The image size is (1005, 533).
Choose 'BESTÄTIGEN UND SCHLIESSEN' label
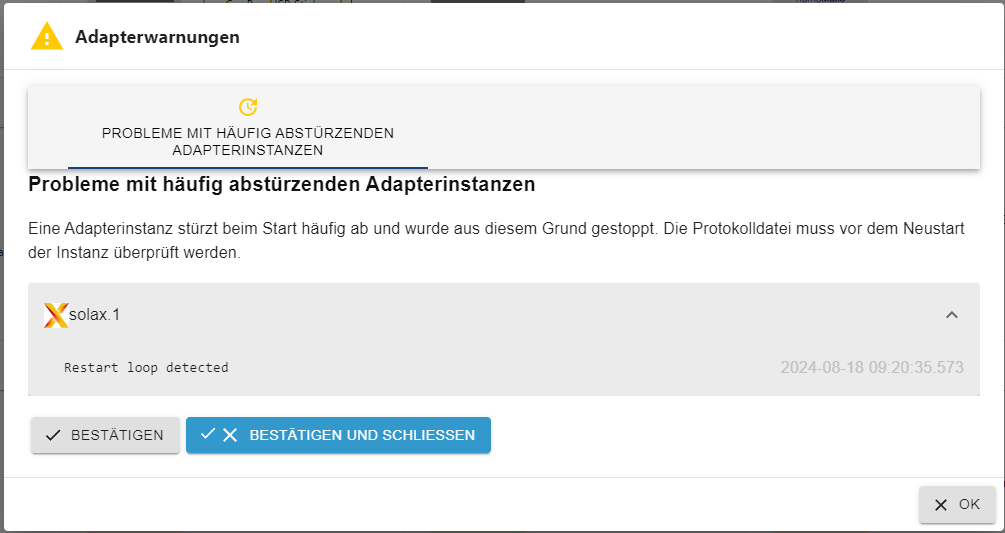(362, 436)
